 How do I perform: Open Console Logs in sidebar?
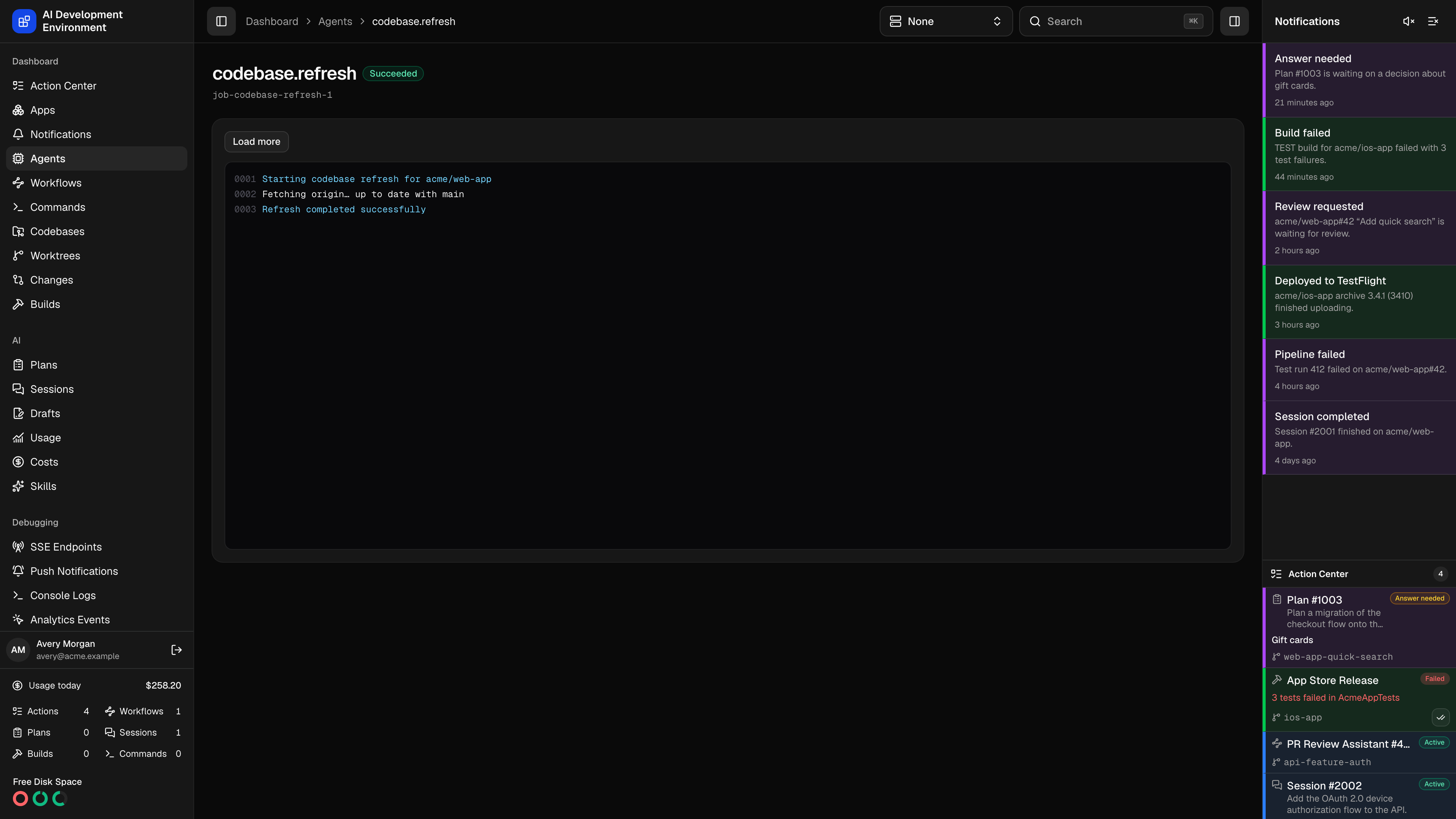(x=97, y=596)
